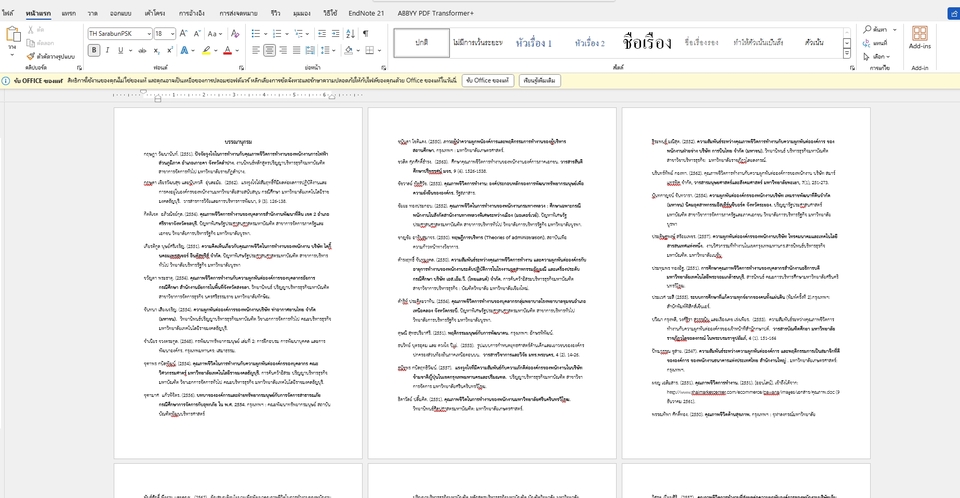The image size is (960, 498).
Task: Click the info icon on the Office notification bar
Action: 6,80
